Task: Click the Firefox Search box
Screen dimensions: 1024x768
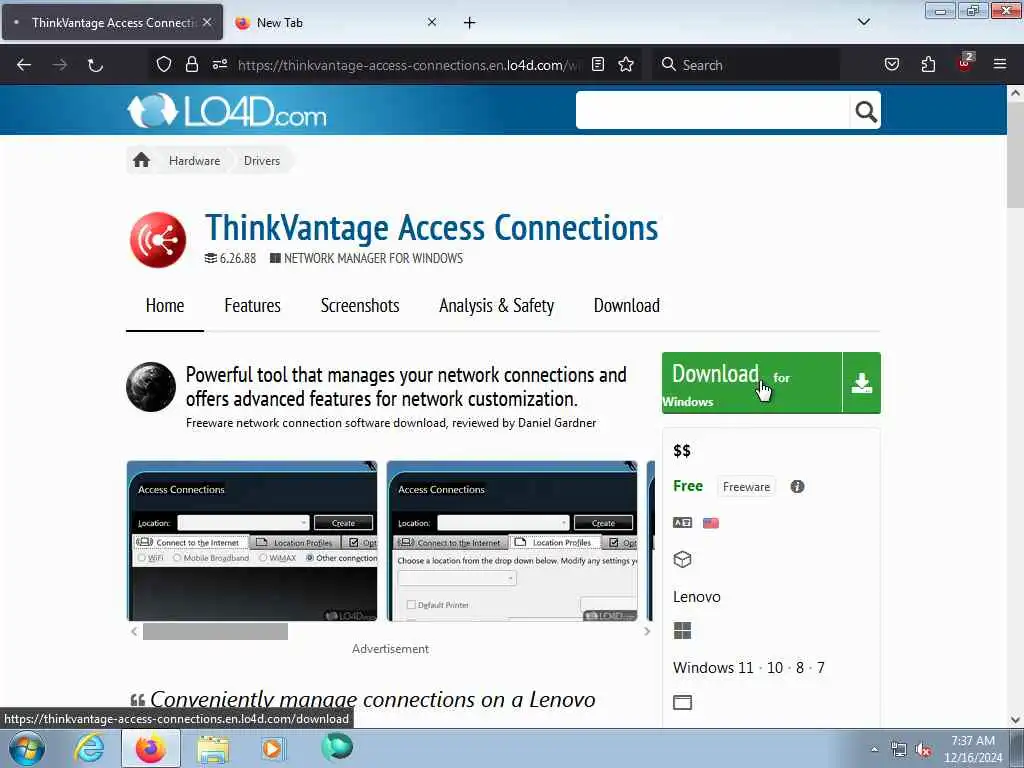Action: point(746,65)
